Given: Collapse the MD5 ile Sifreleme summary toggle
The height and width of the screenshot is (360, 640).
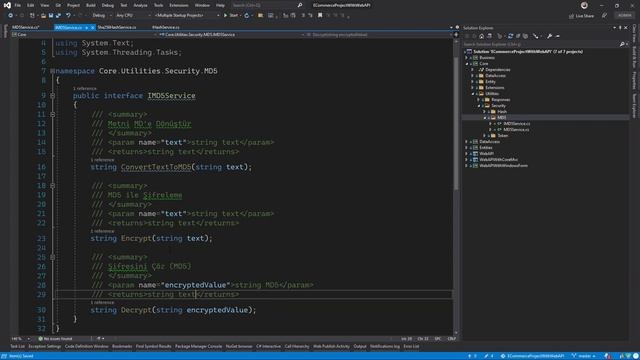Looking at the screenshot, I should [x=52, y=186].
